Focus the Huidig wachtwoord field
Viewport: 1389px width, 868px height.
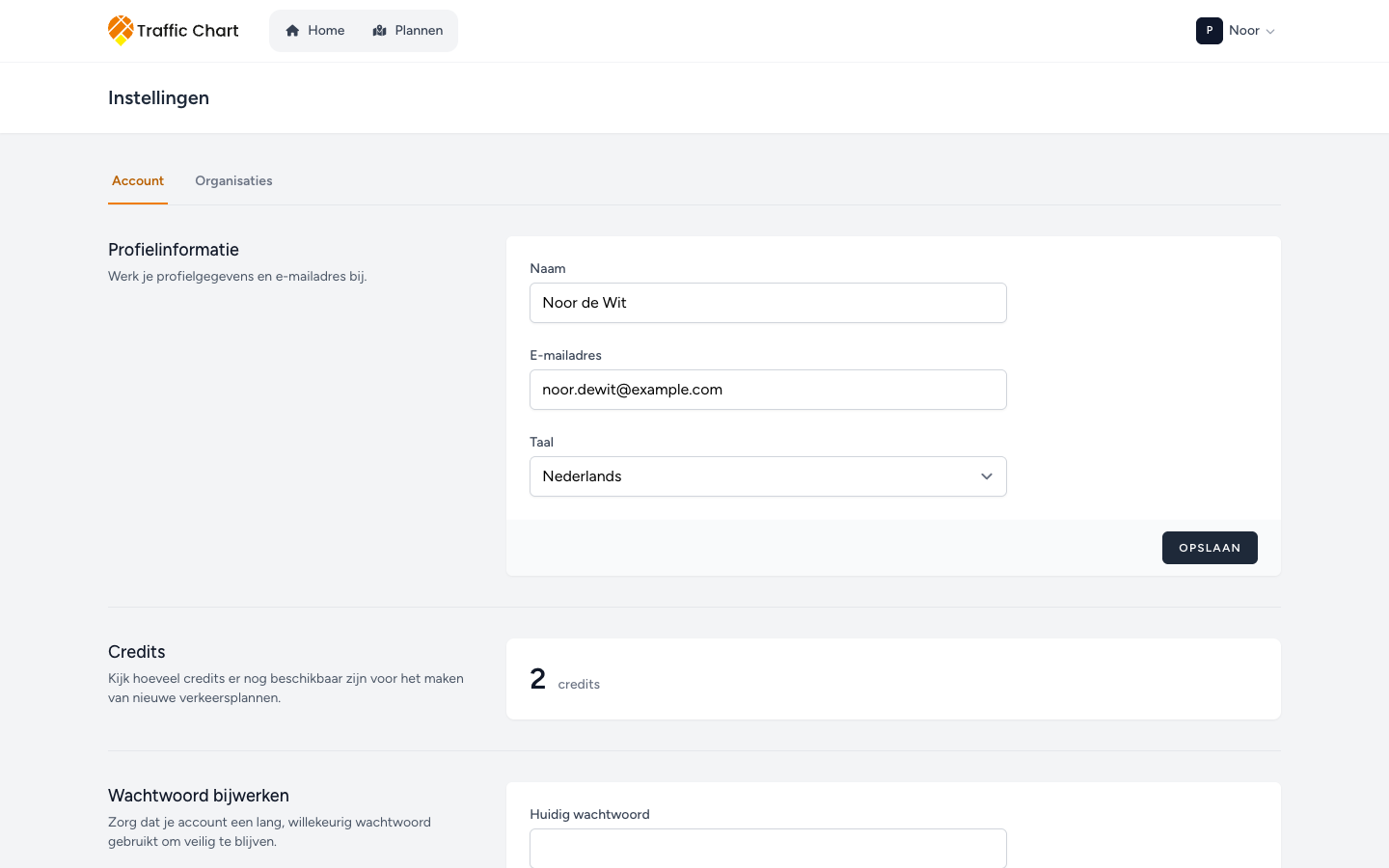point(768,849)
